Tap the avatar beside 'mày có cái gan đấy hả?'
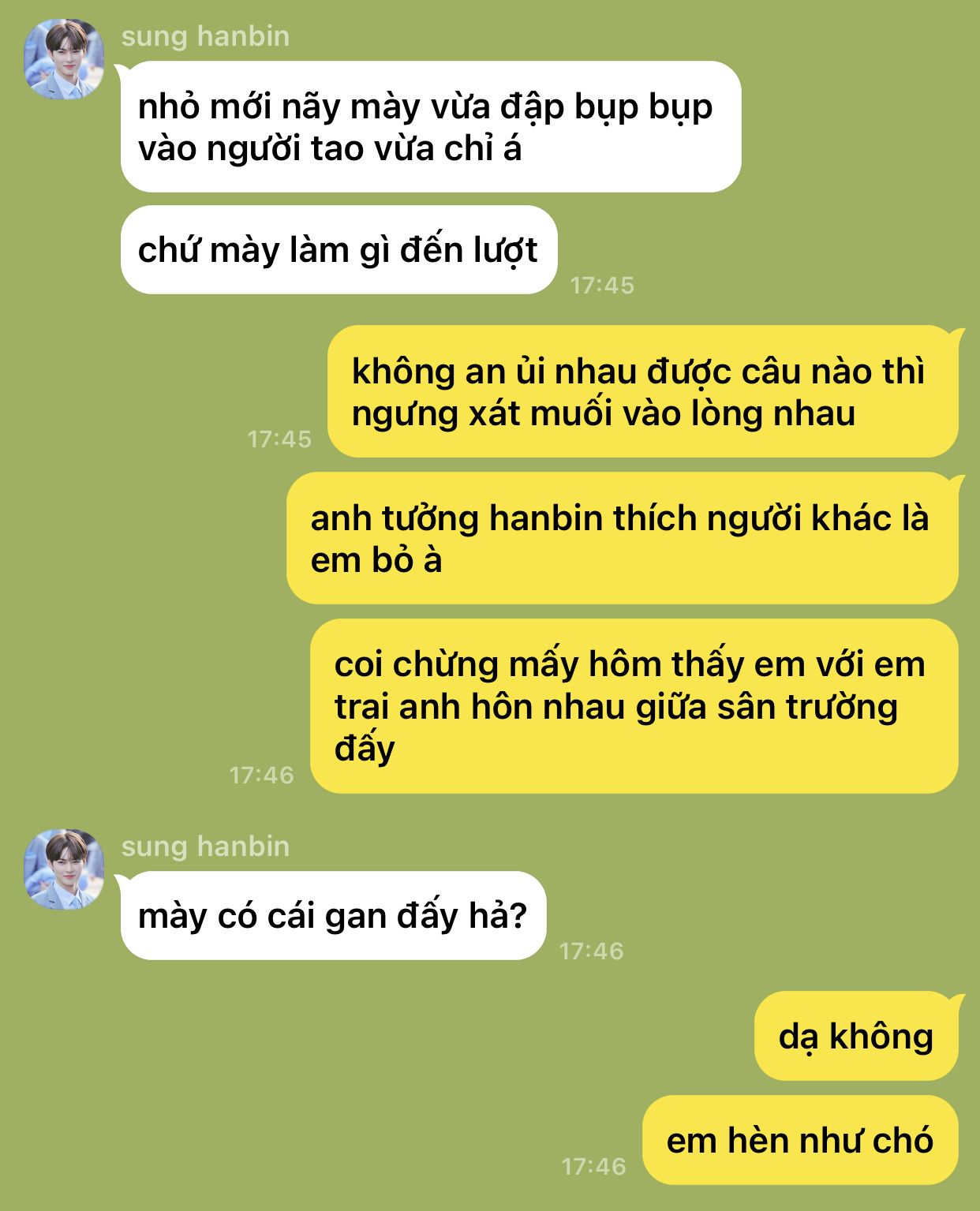This screenshot has height=1211, width=980. coord(64,869)
